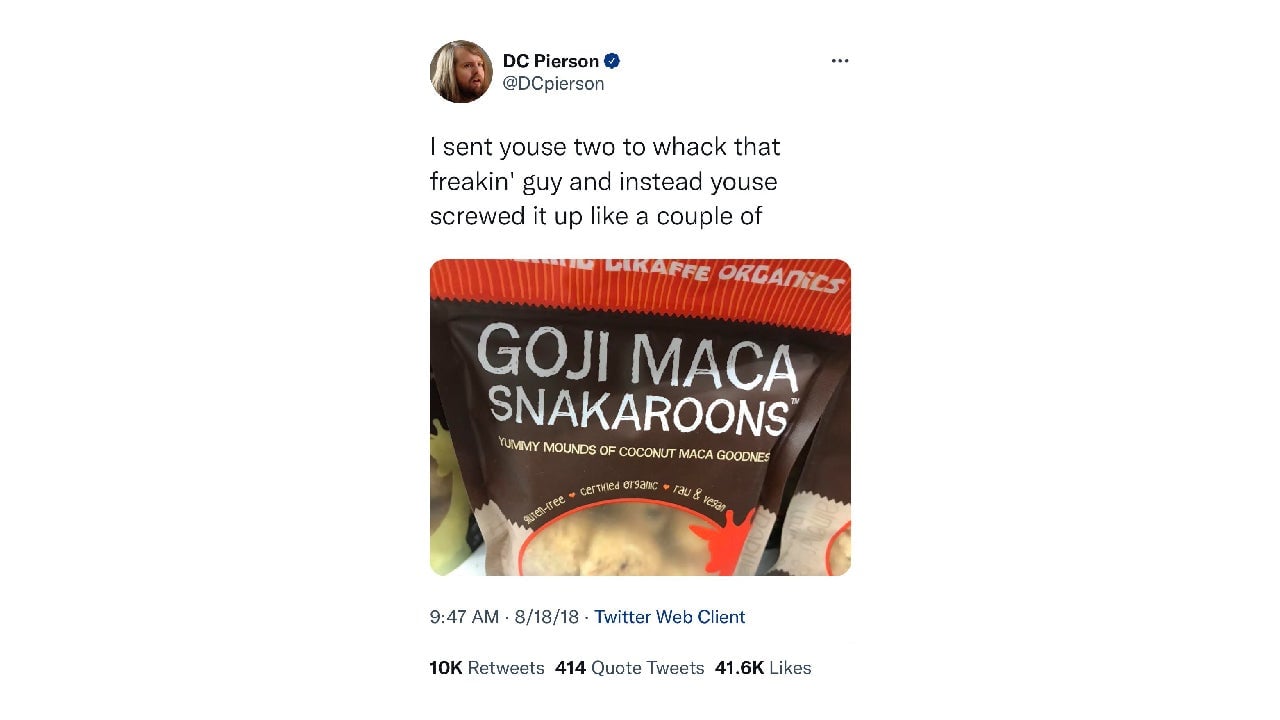
Task: Click the 8/18/18 date
Action: coord(547,617)
